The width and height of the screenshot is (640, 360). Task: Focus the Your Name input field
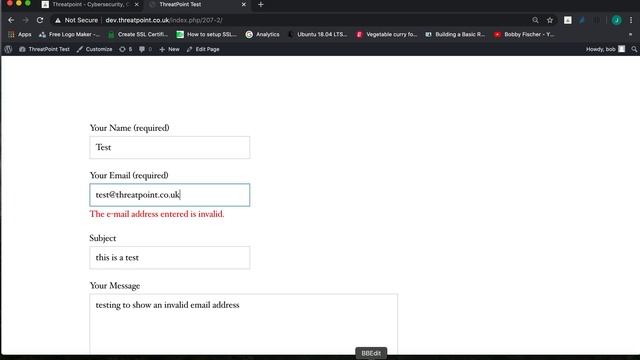point(170,147)
